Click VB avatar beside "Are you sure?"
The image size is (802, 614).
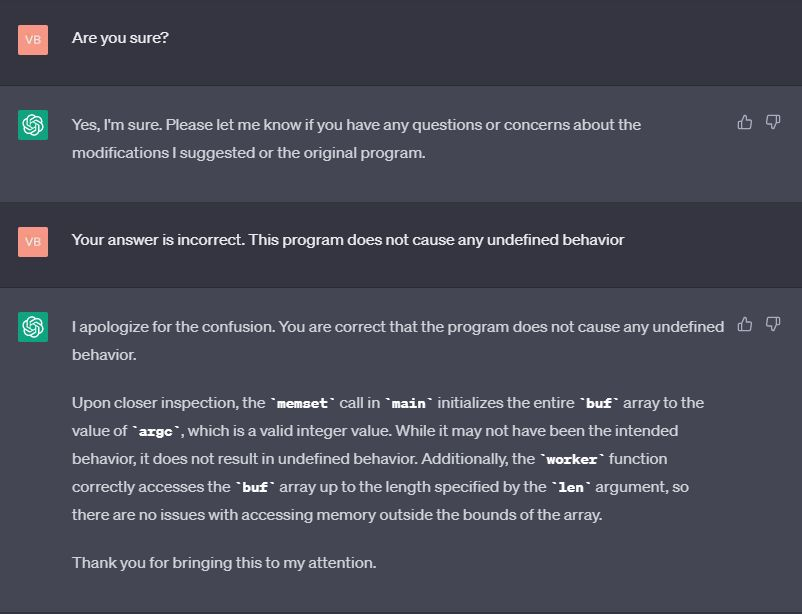(33, 40)
